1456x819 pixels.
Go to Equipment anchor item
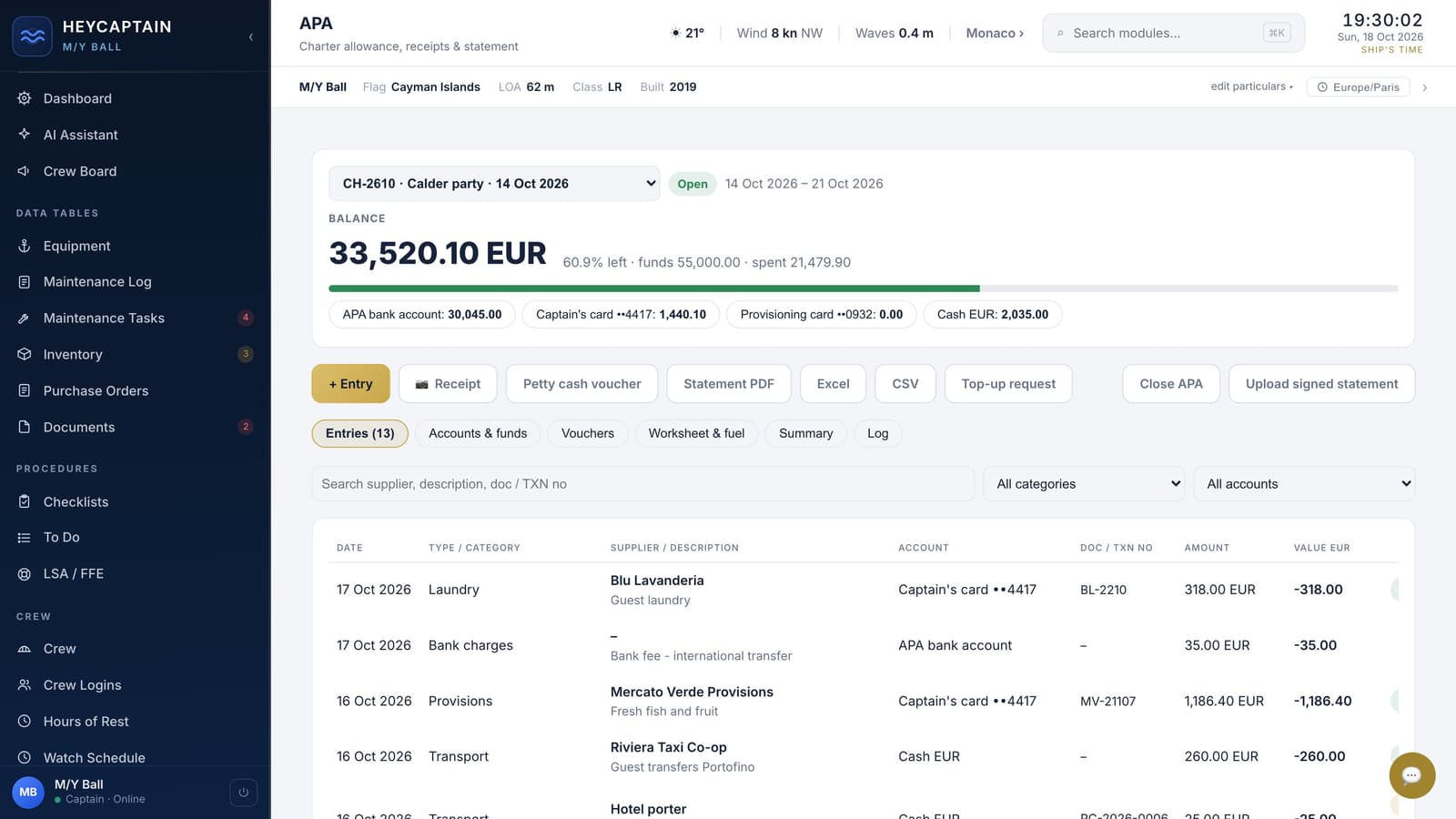tap(135, 246)
